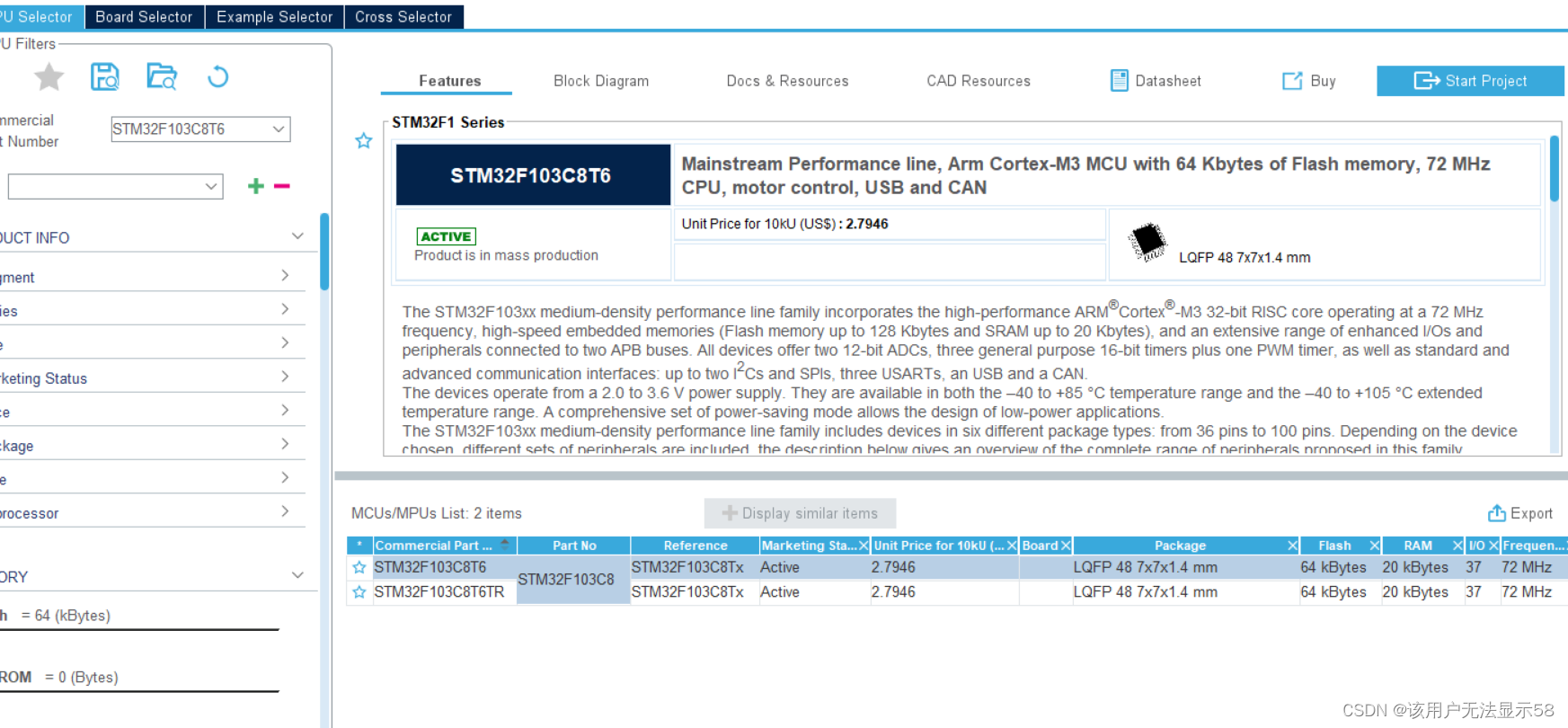Viewport: 1568px width, 728px height.
Task: Expand the Segment filter
Action: click(285, 275)
